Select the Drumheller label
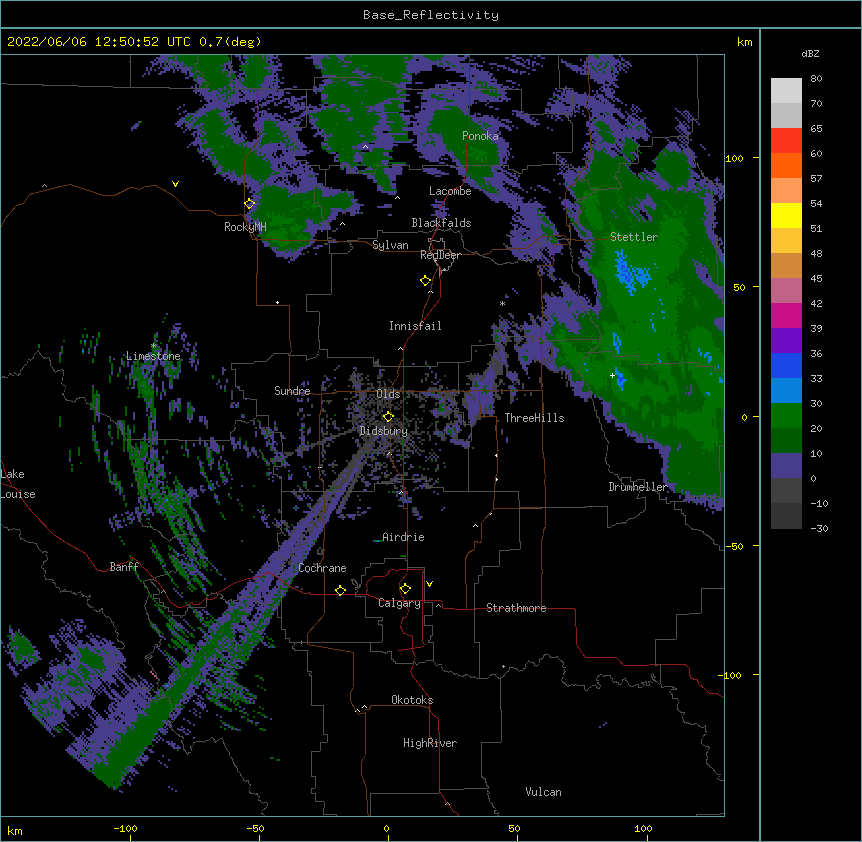 [x=638, y=487]
